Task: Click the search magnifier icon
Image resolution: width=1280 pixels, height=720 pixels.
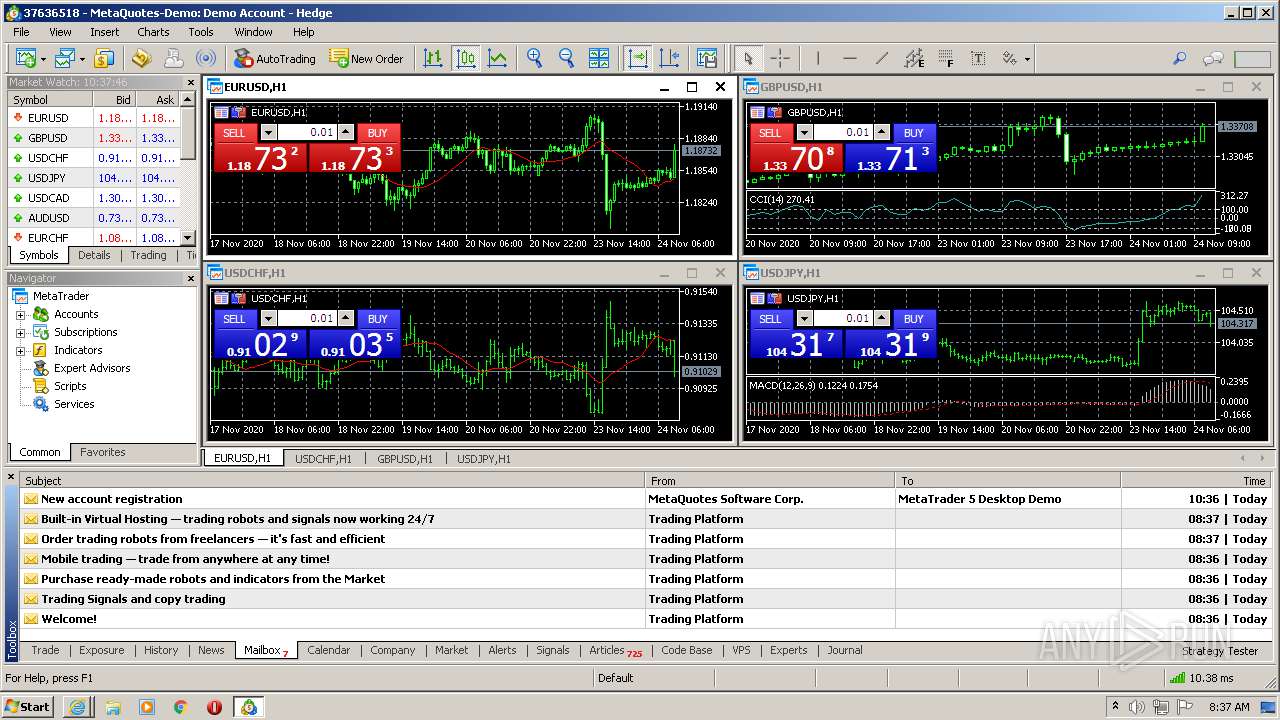Action: tap(1180, 59)
